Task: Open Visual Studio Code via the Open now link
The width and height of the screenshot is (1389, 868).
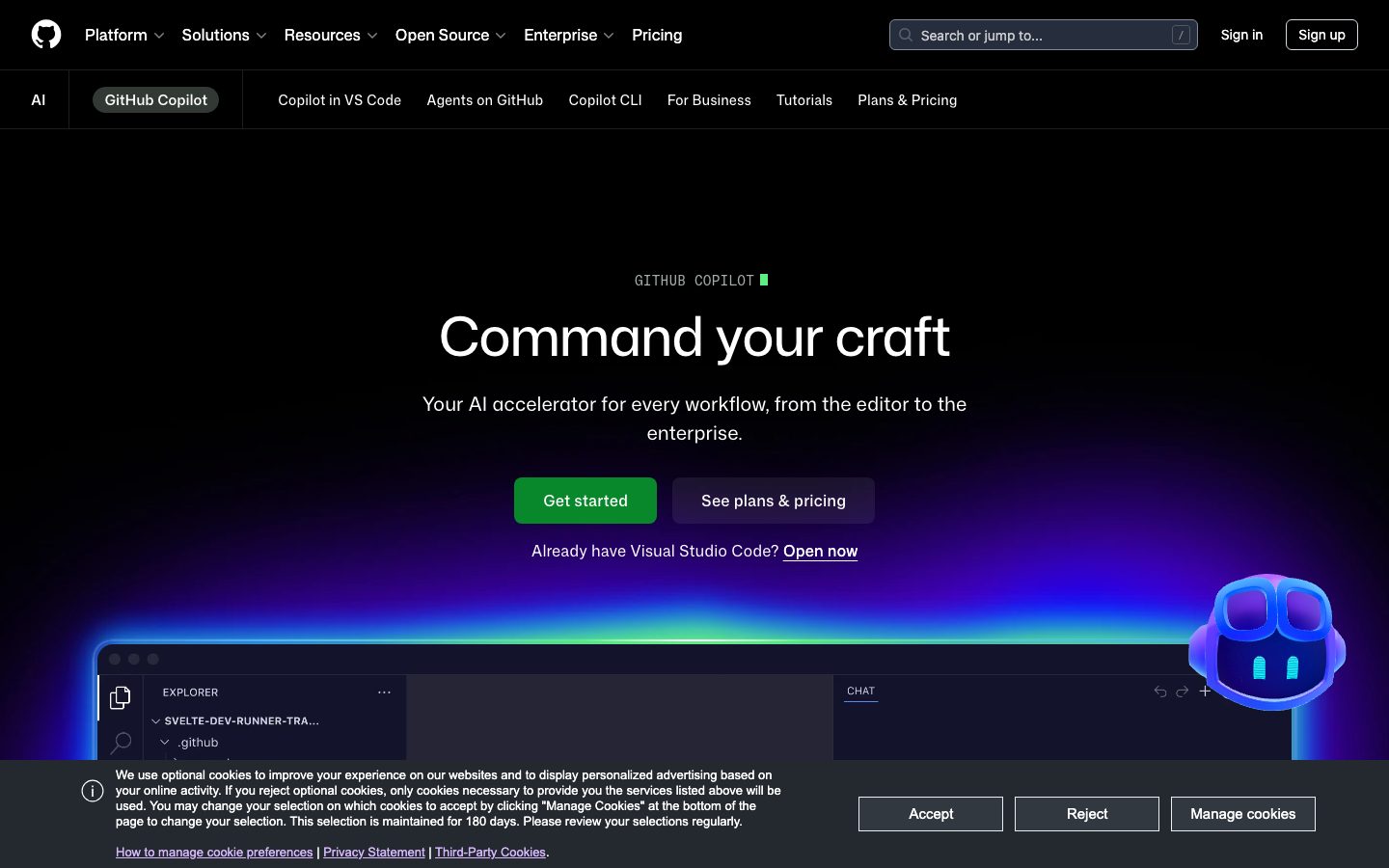Action: [820, 551]
